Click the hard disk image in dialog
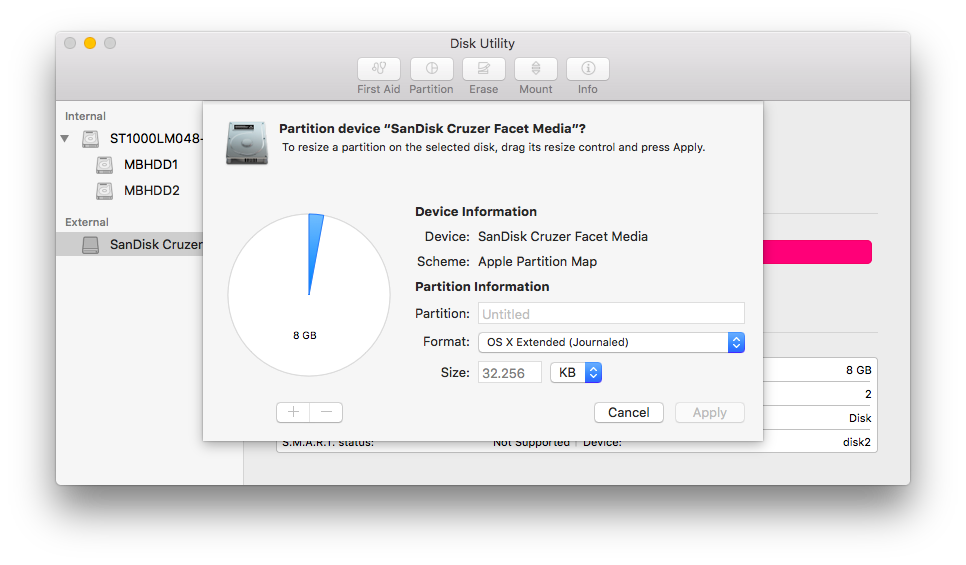This screenshot has height=565, width=966. [x=247, y=143]
